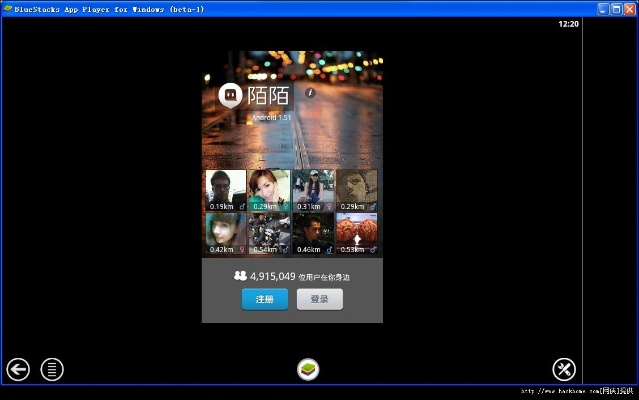Click the 4,915,049 nearby users count text

272,275
